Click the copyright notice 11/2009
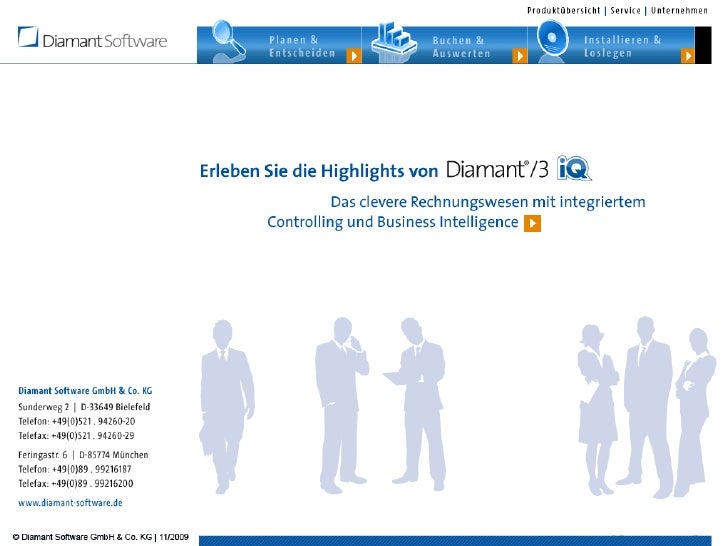 tap(100, 537)
